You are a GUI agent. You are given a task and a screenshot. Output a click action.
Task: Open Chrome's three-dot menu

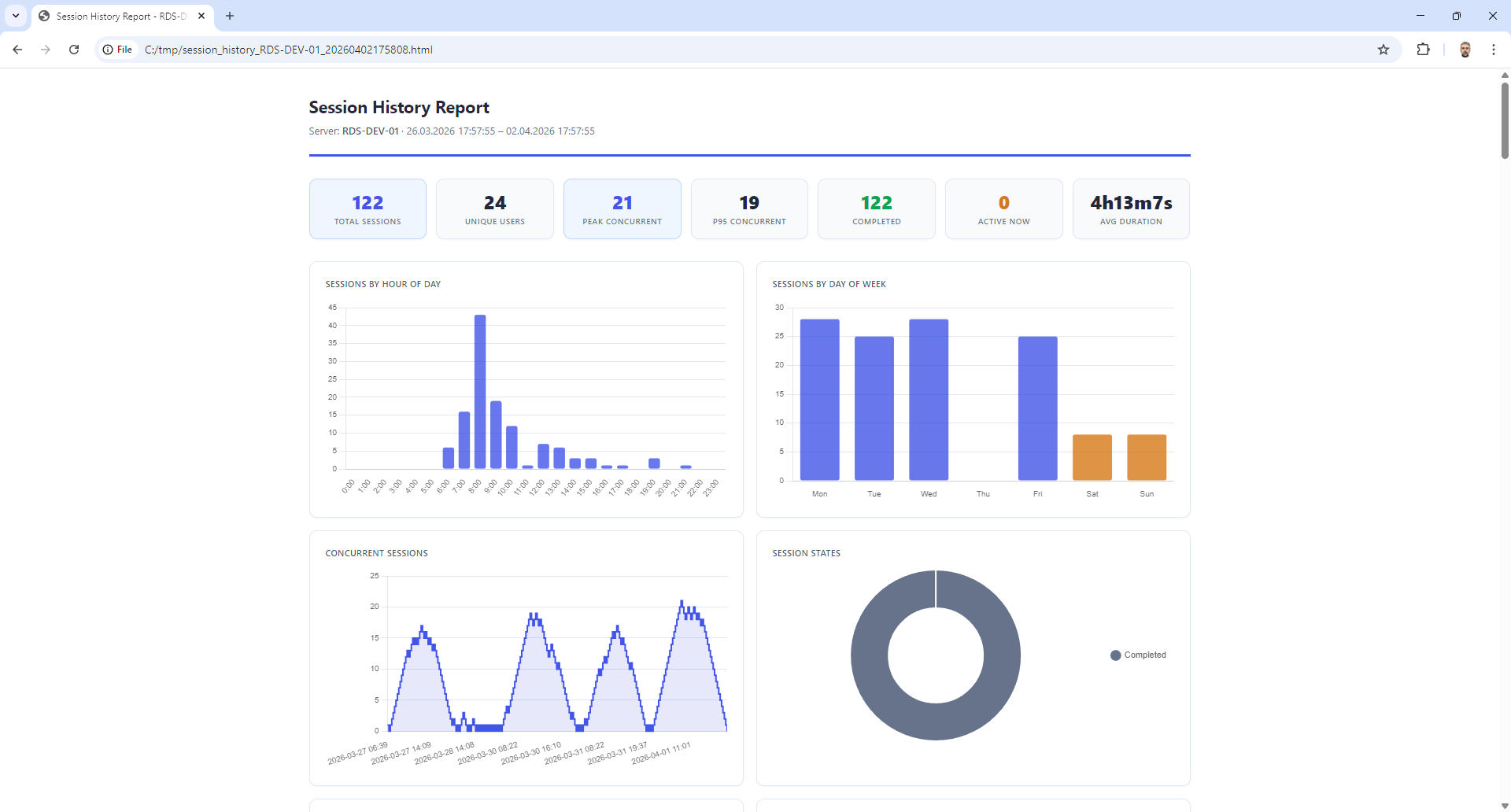(x=1493, y=50)
